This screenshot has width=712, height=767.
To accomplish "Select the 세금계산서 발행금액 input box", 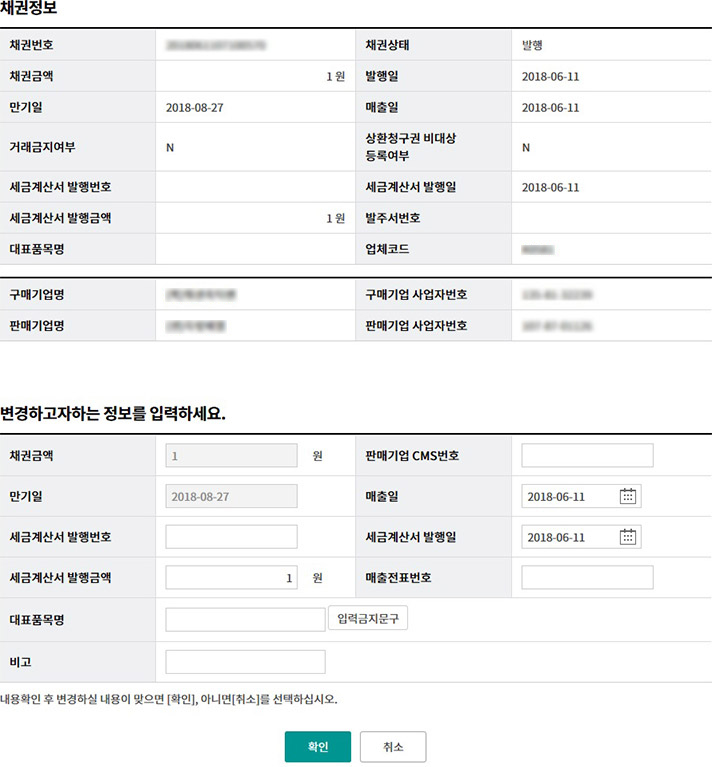I will coord(231,578).
